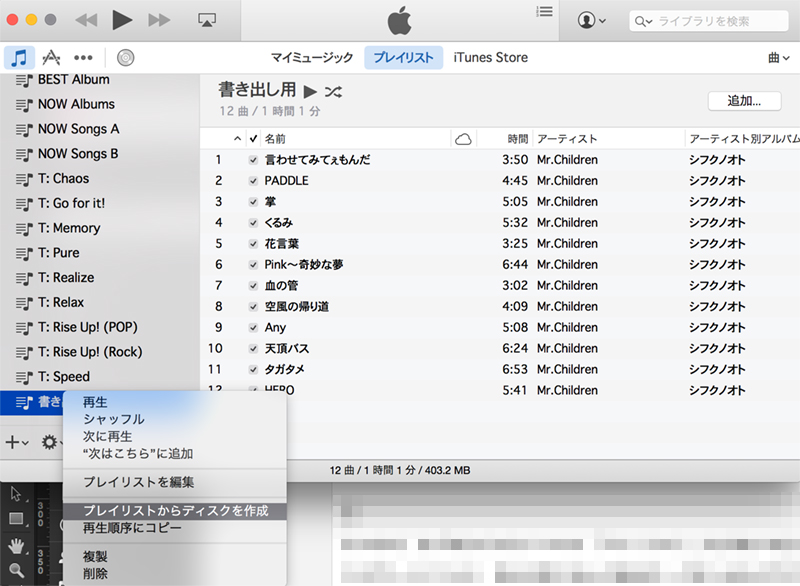Choose 再生順序にコピー menu item
800x586 pixels.
click(x=174, y=528)
